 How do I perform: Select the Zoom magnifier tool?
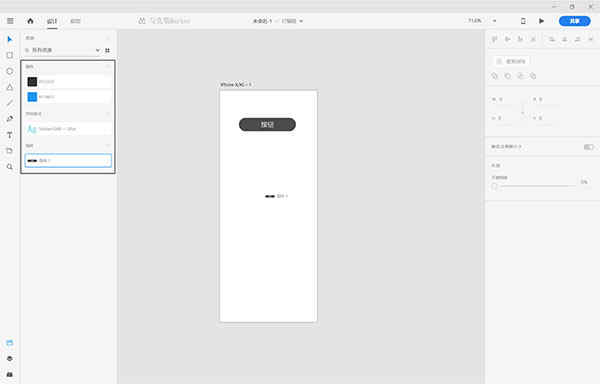click(10, 167)
